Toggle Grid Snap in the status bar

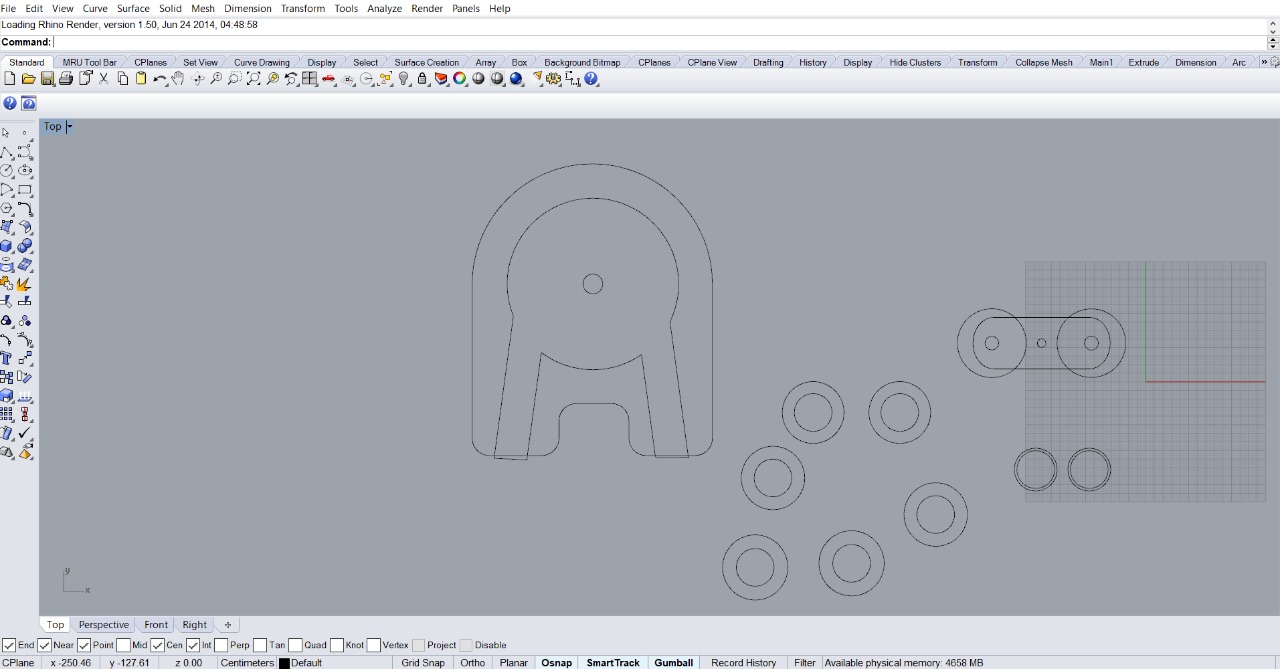[x=423, y=663]
